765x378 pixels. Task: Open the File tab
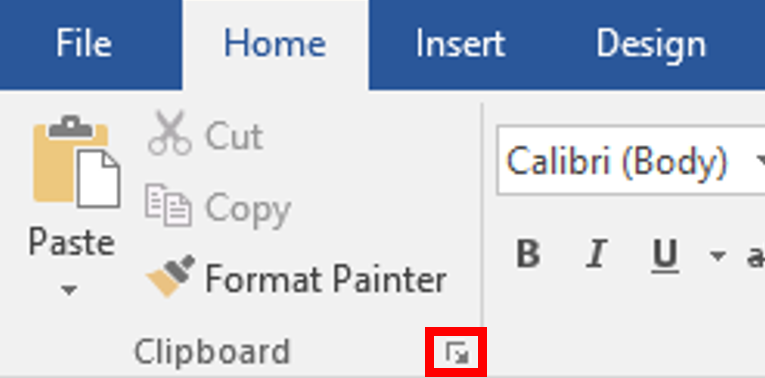coord(84,44)
